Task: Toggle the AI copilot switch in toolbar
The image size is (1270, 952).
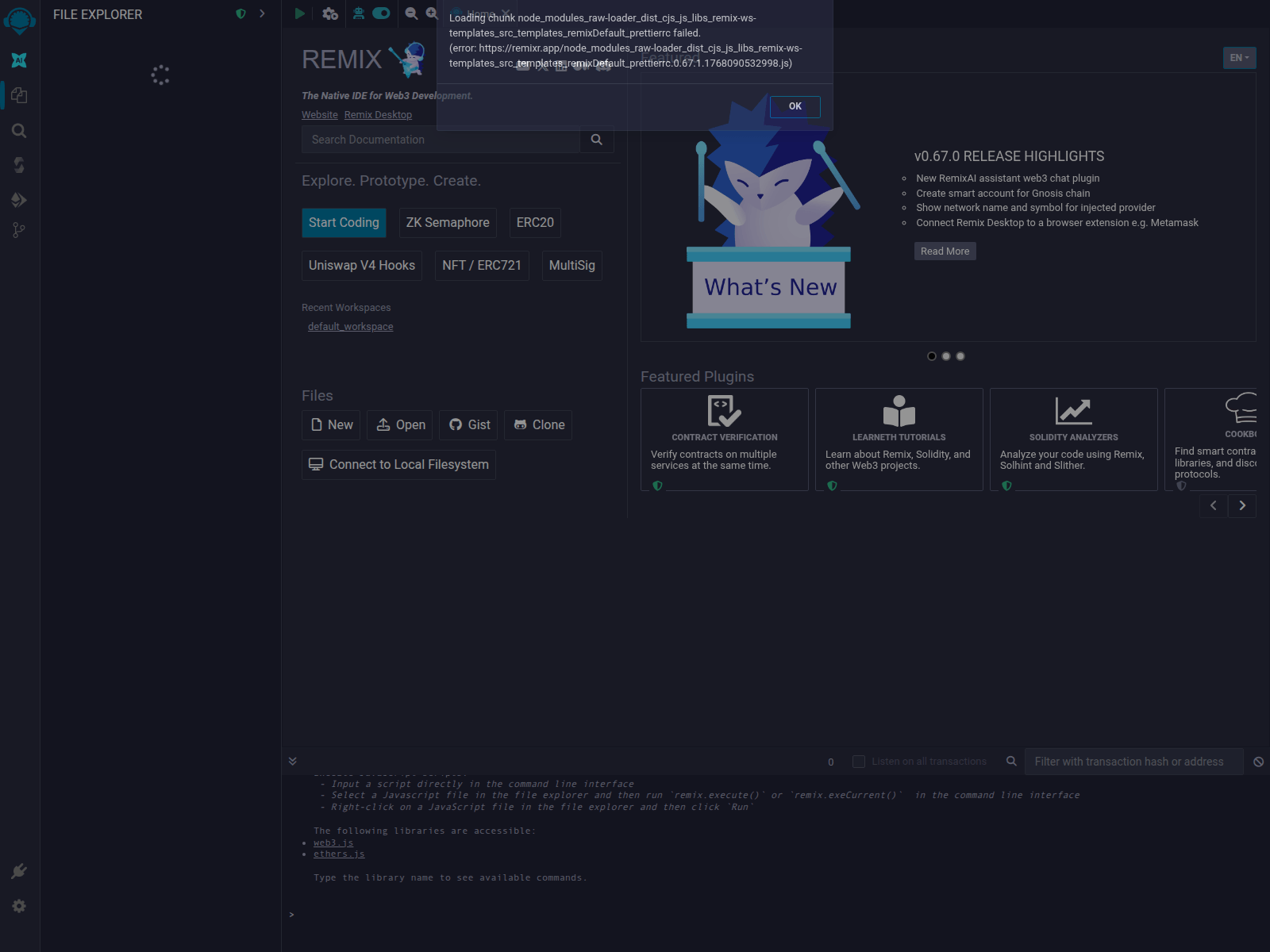Action: (381, 13)
